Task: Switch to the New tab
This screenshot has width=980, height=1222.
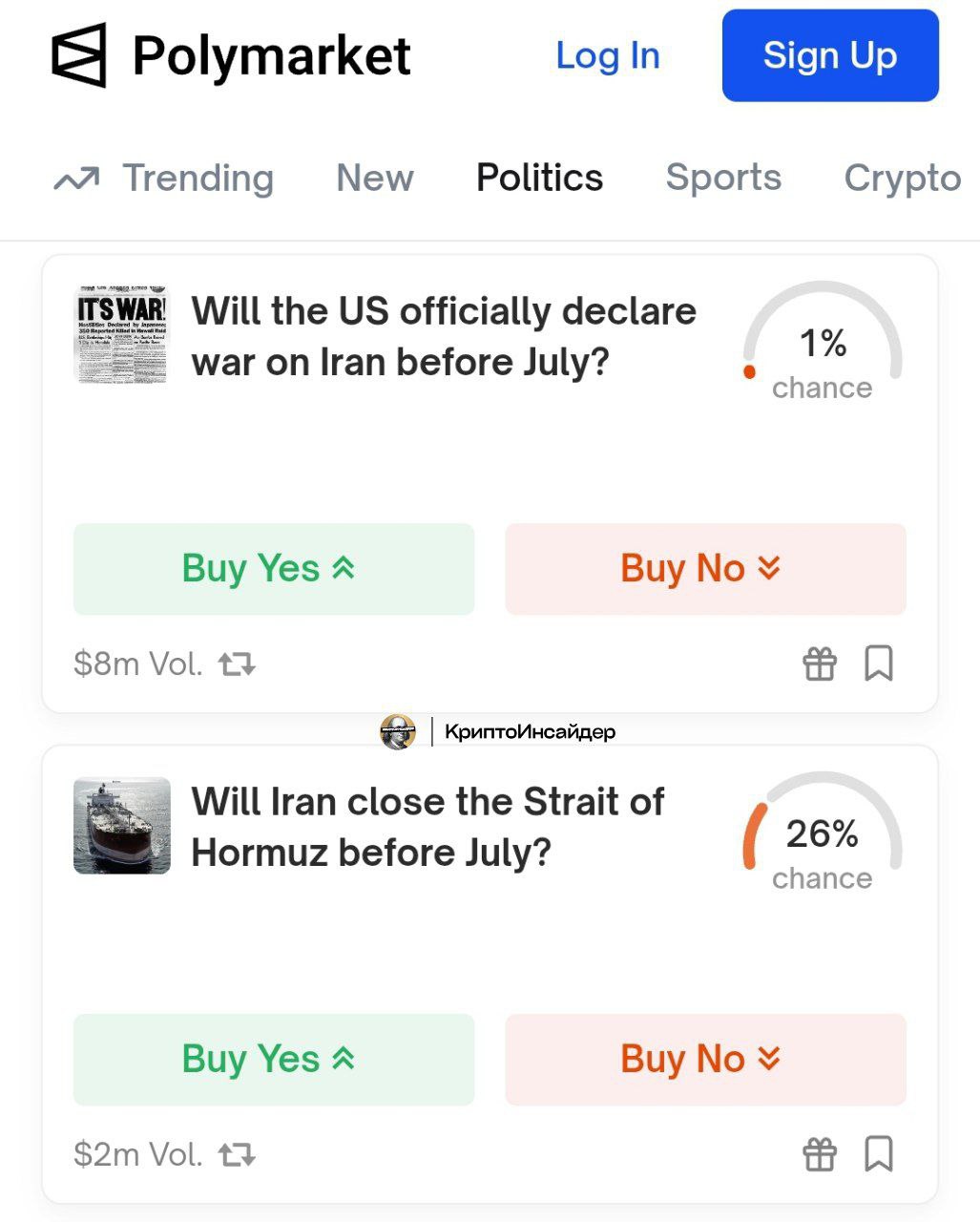Action: [375, 179]
